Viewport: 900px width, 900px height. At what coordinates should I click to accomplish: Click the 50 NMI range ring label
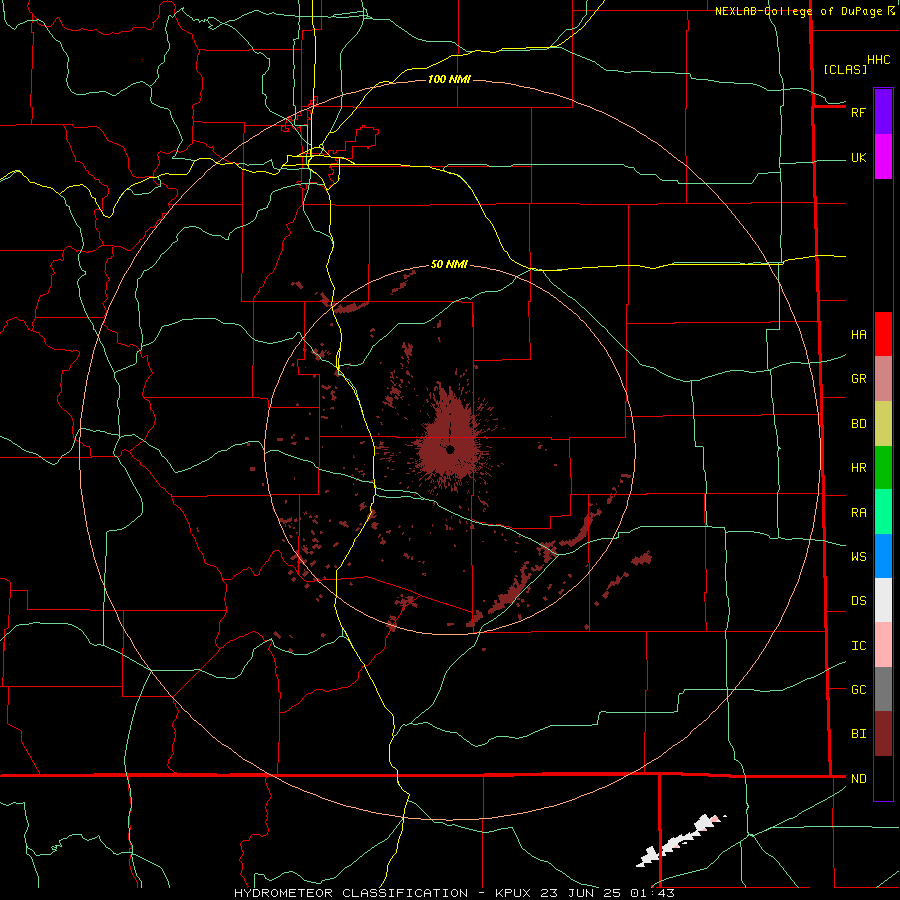(x=449, y=264)
